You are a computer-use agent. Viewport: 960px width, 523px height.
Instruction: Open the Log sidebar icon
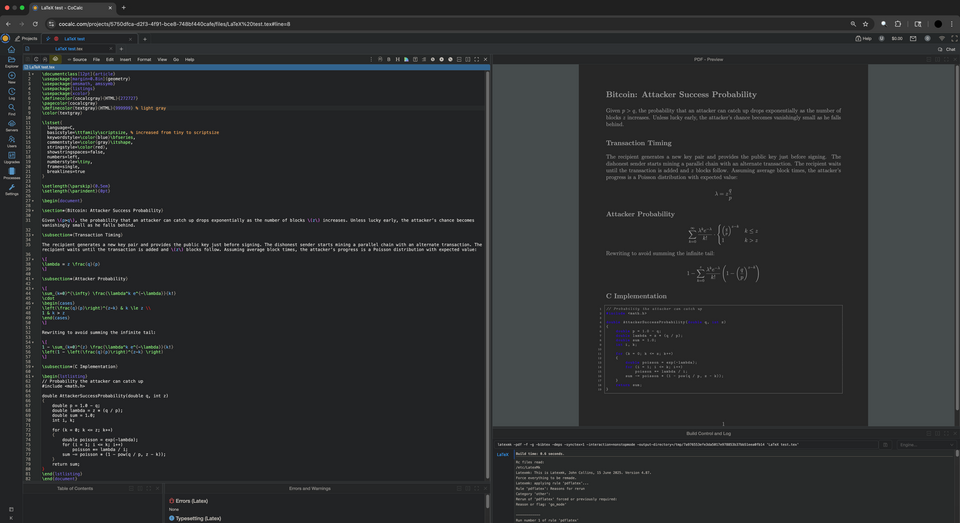tap(11, 93)
